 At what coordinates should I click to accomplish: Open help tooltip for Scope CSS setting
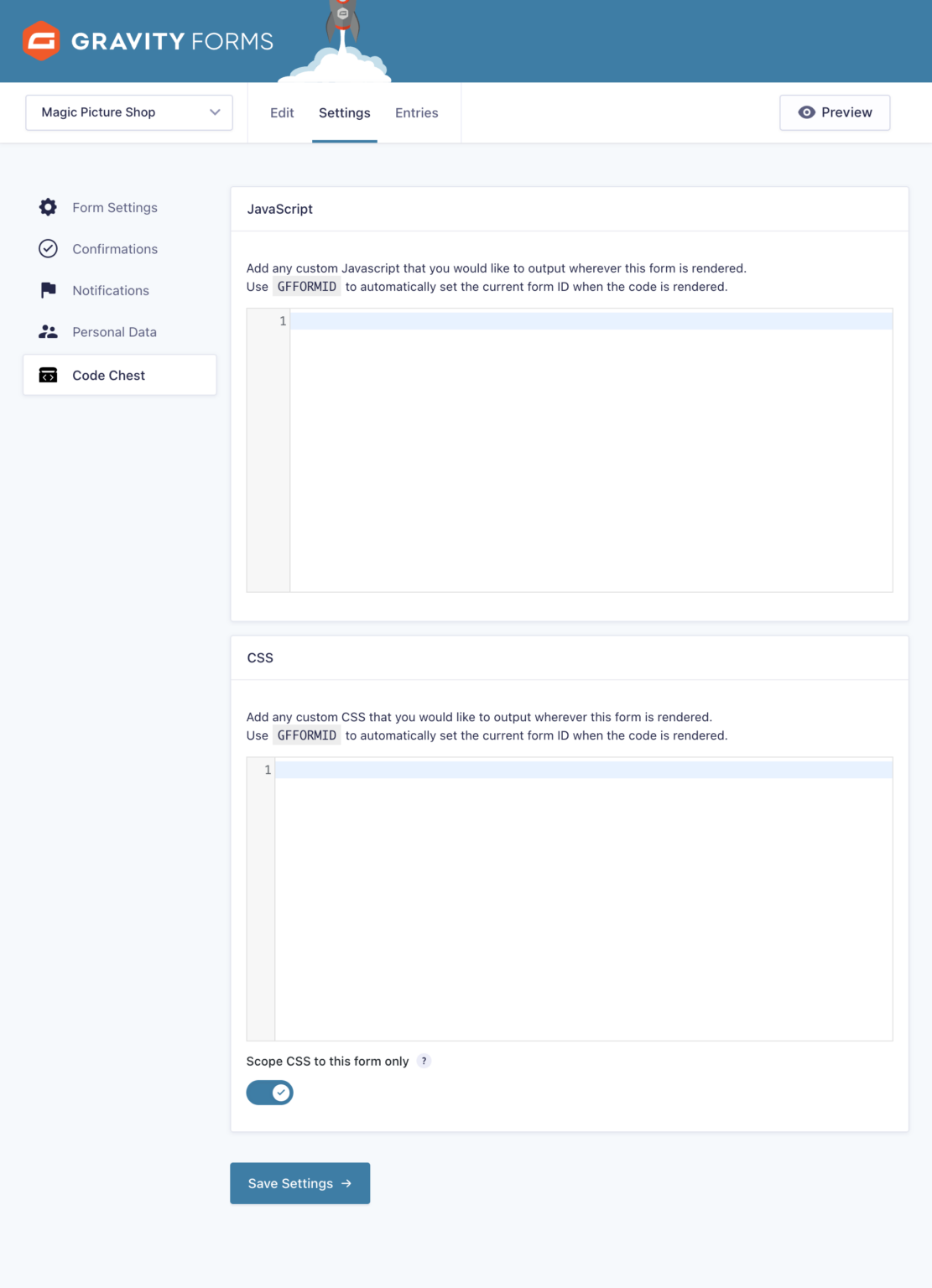(x=424, y=1061)
